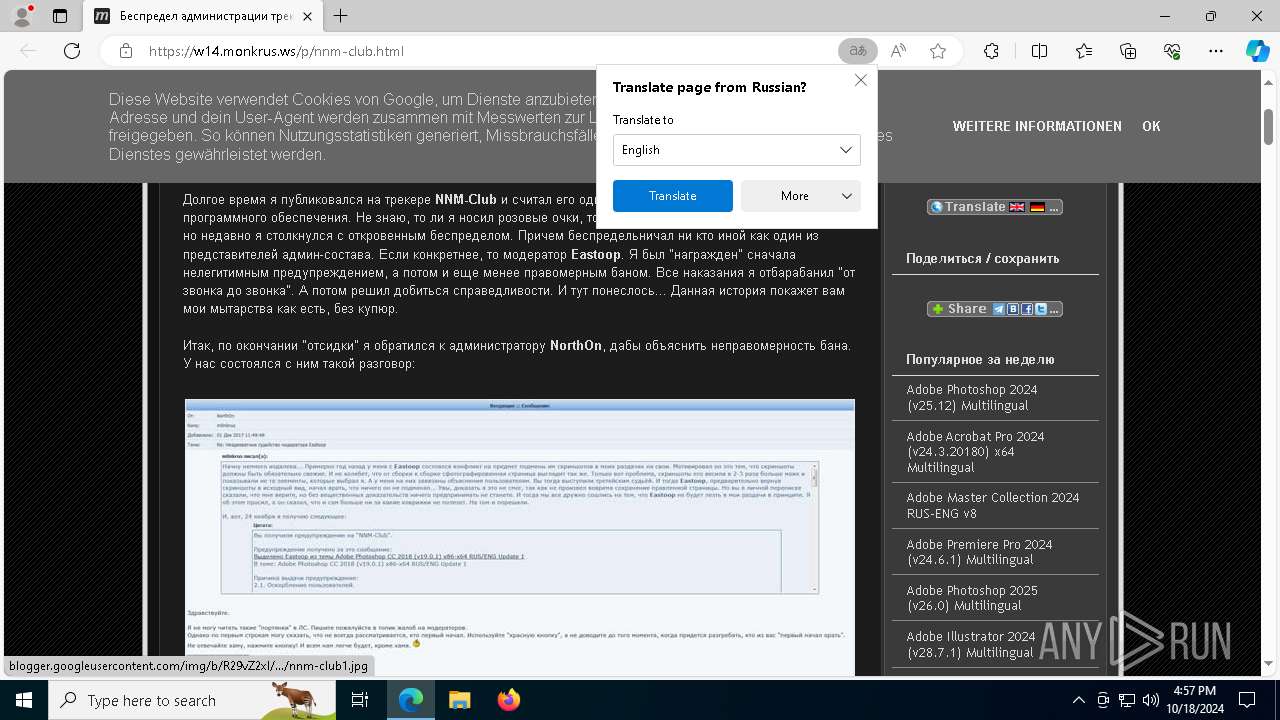The height and width of the screenshot is (720, 1280).
Task: Open a new tab with plus button
Action: point(341,16)
